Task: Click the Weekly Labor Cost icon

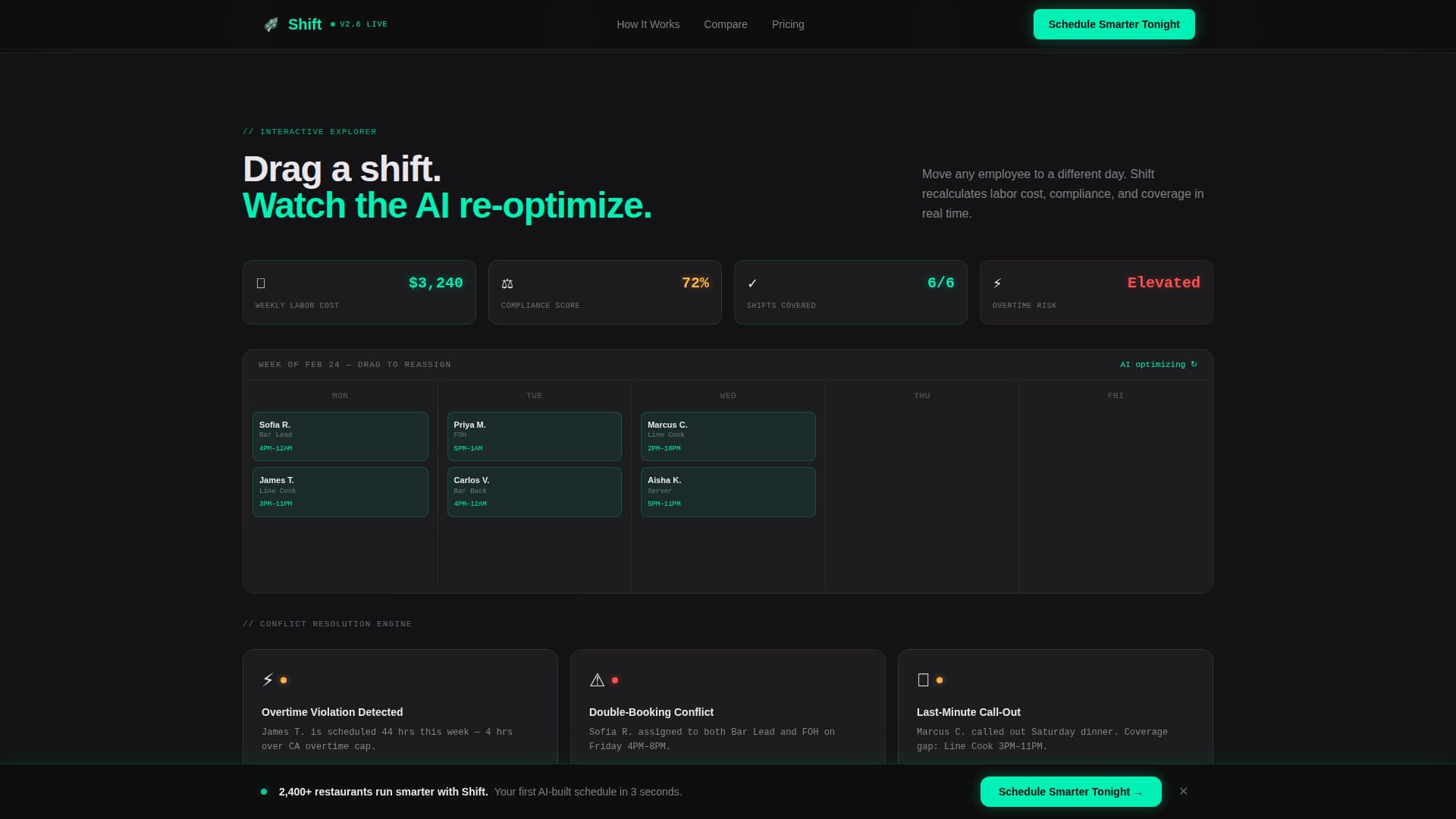Action: tap(261, 283)
